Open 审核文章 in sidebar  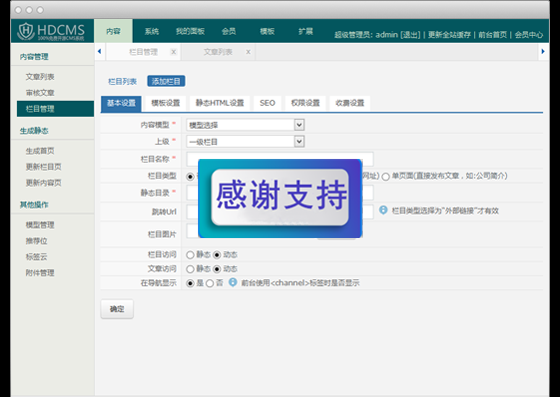40,93
